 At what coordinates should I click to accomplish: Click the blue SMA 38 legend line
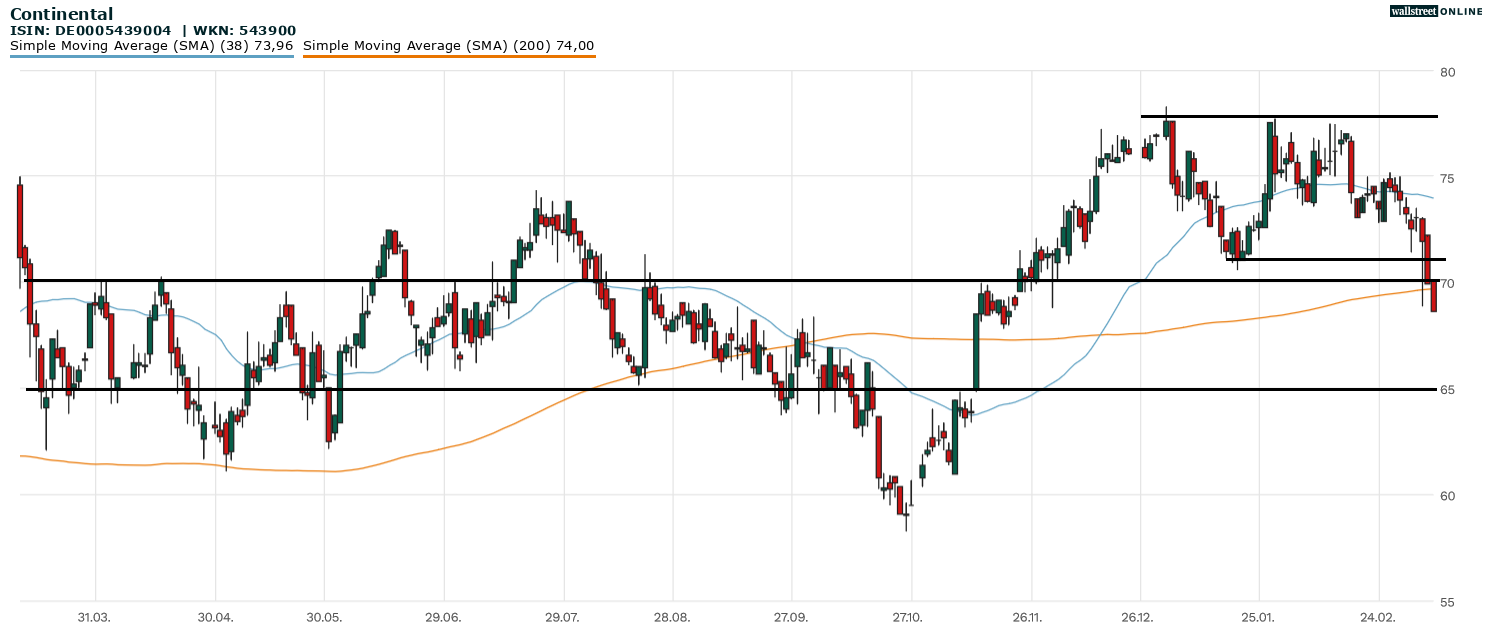coord(151,57)
